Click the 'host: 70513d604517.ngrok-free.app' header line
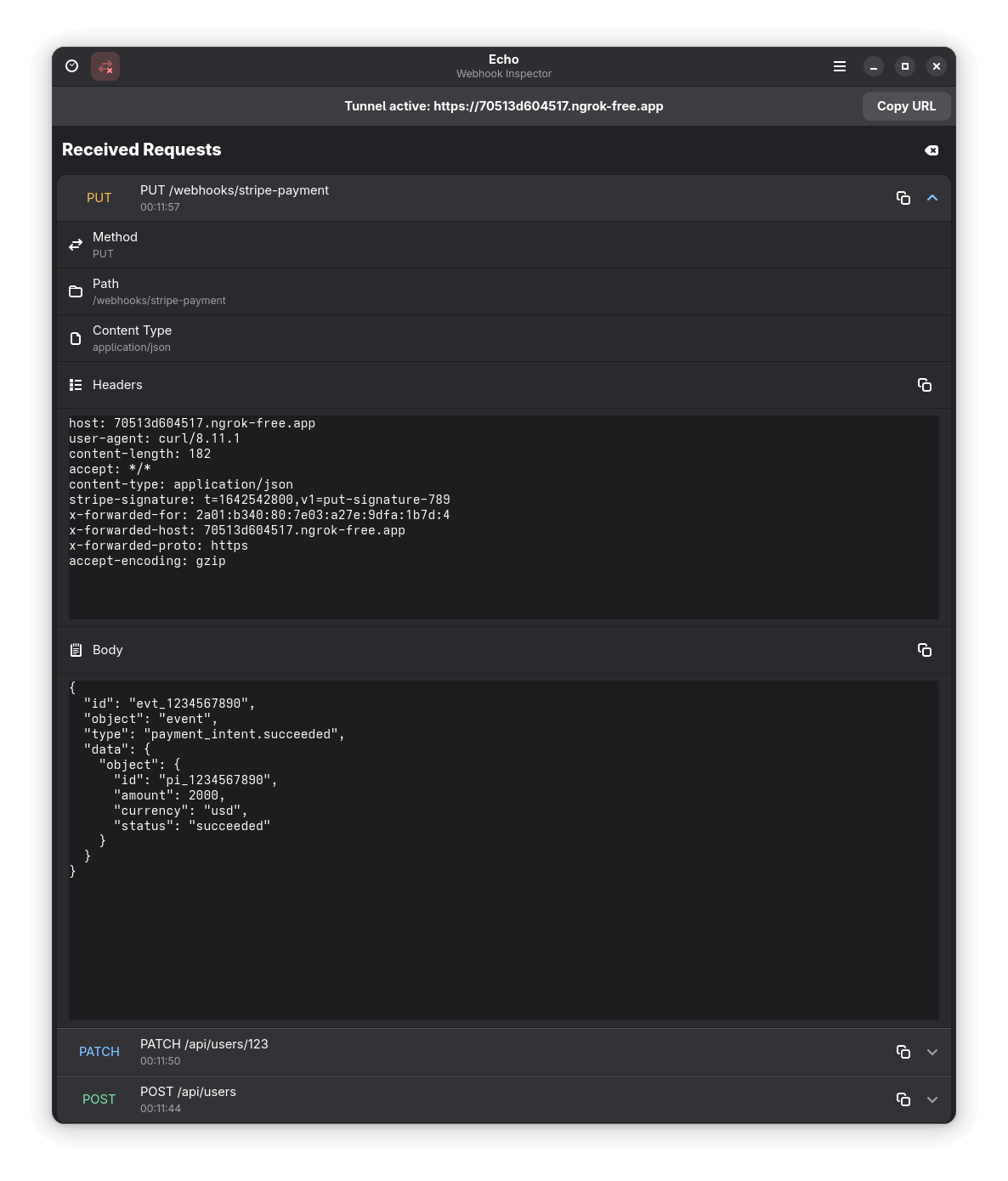The image size is (1008, 1181). [192, 423]
